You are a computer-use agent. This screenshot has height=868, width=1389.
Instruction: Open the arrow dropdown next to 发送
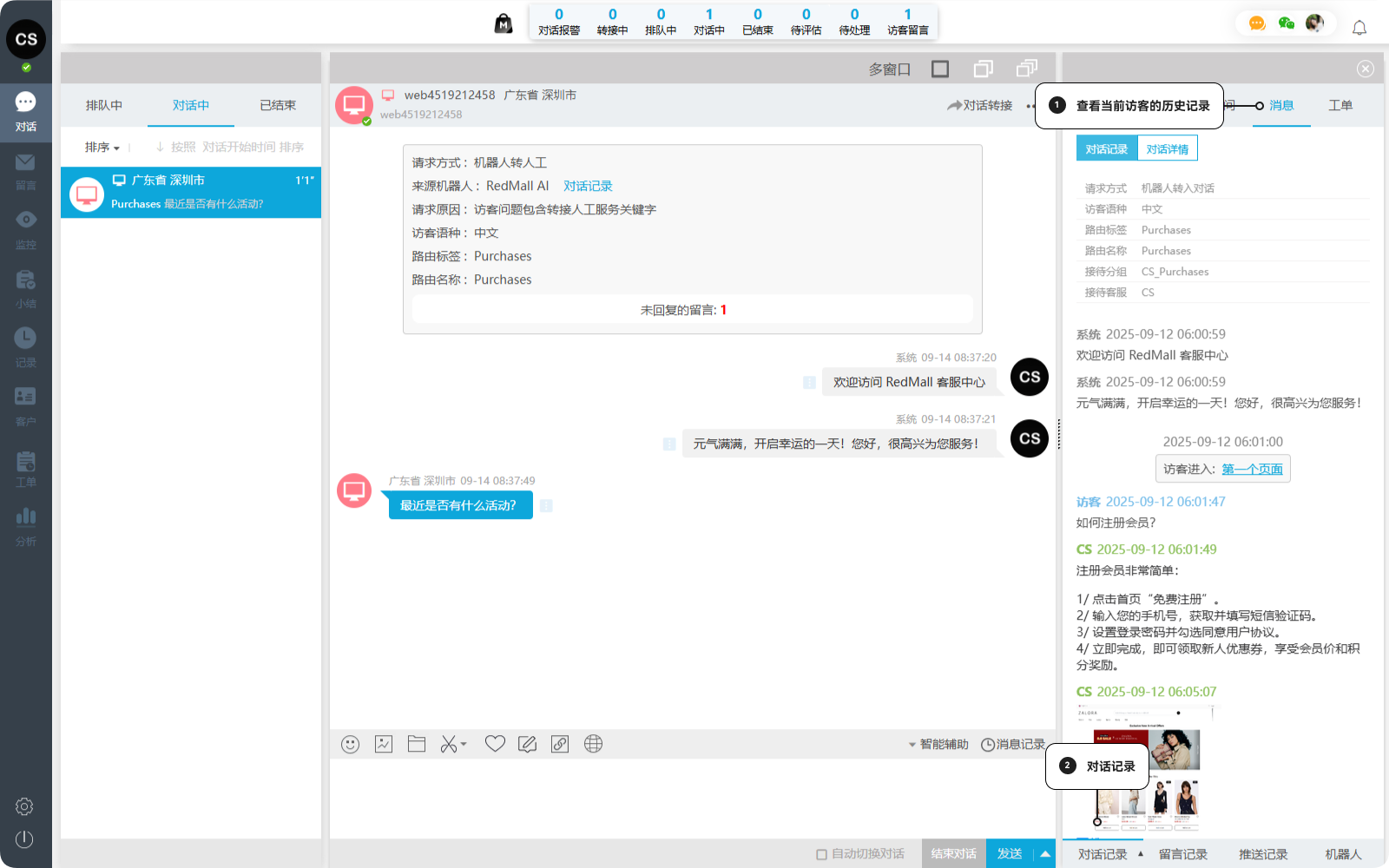1045,854
